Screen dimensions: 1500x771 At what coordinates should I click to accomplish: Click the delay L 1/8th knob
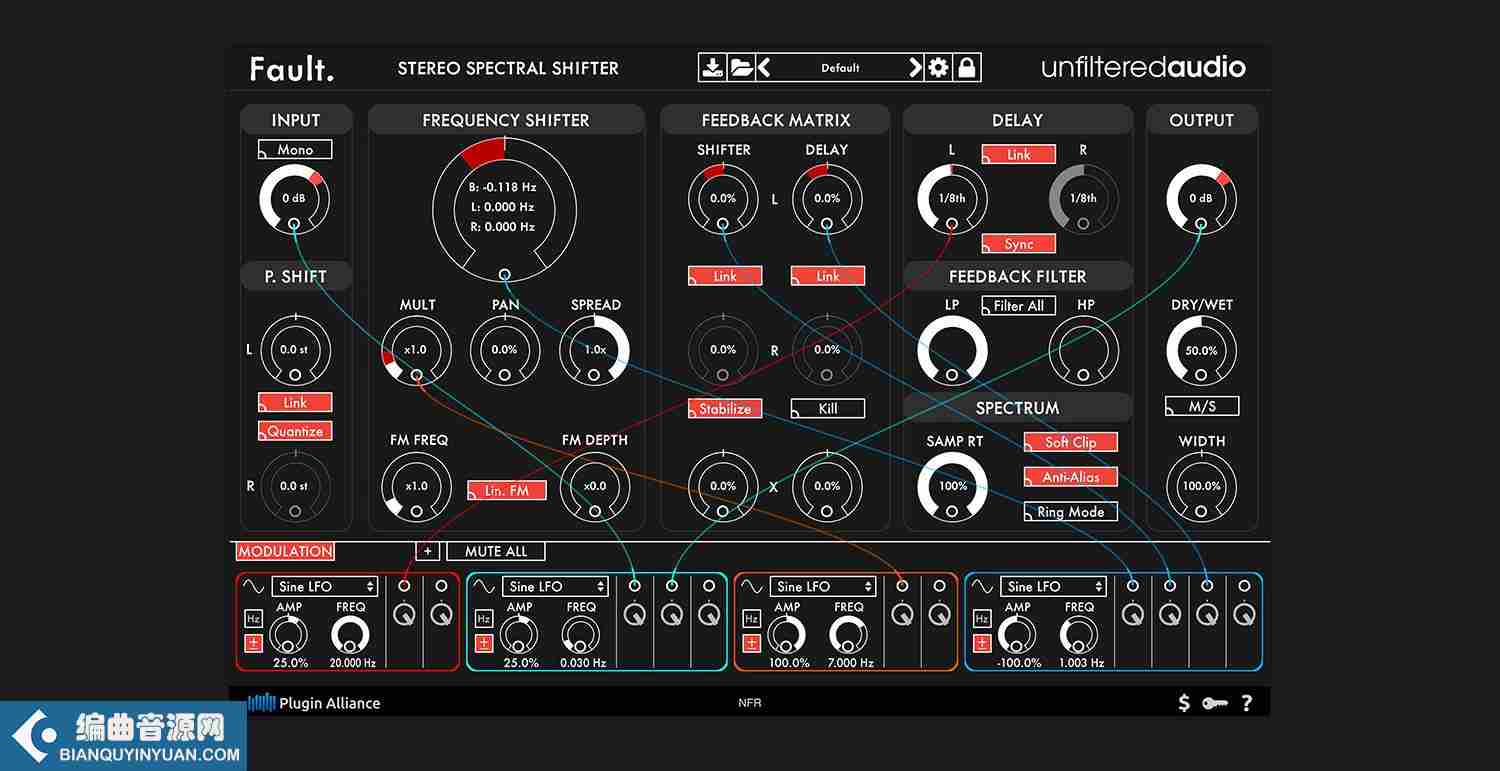click(x=952, y=199)
